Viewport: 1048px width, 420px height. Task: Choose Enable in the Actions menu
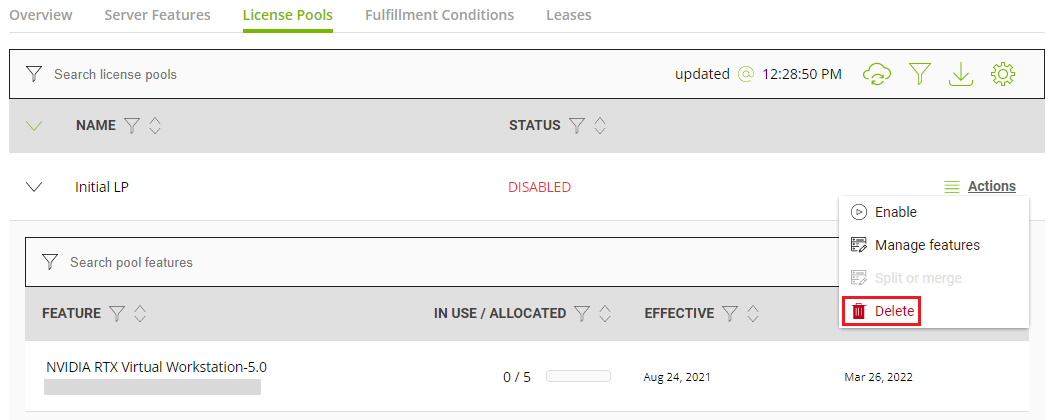[895, 212]
